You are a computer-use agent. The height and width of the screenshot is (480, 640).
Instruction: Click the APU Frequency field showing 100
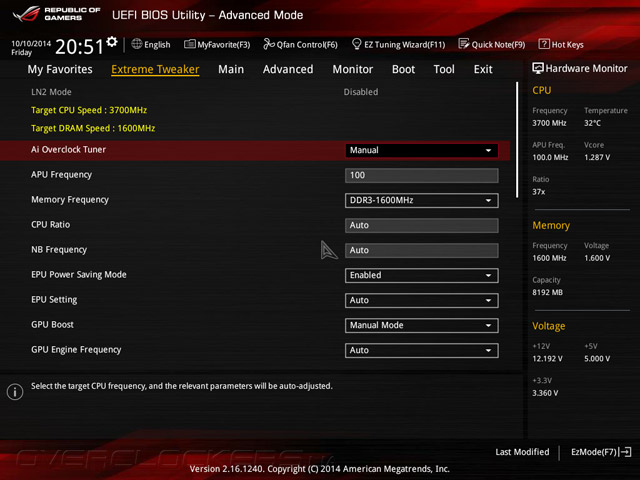(x=422, y=176)
